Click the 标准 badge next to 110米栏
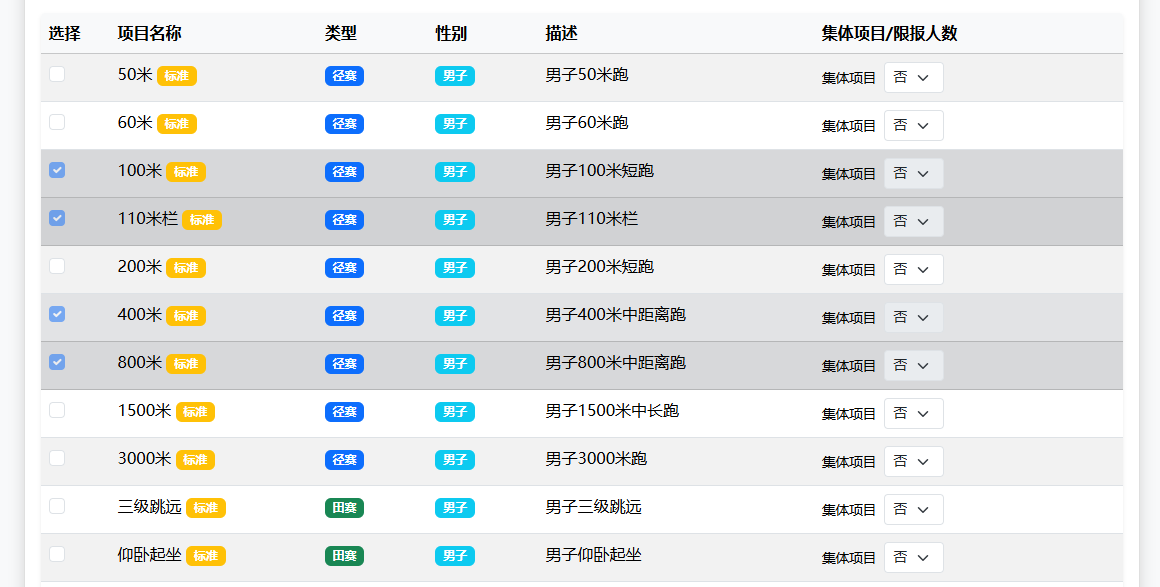This screenshot has height=587, width=1160. coord(203,219)
